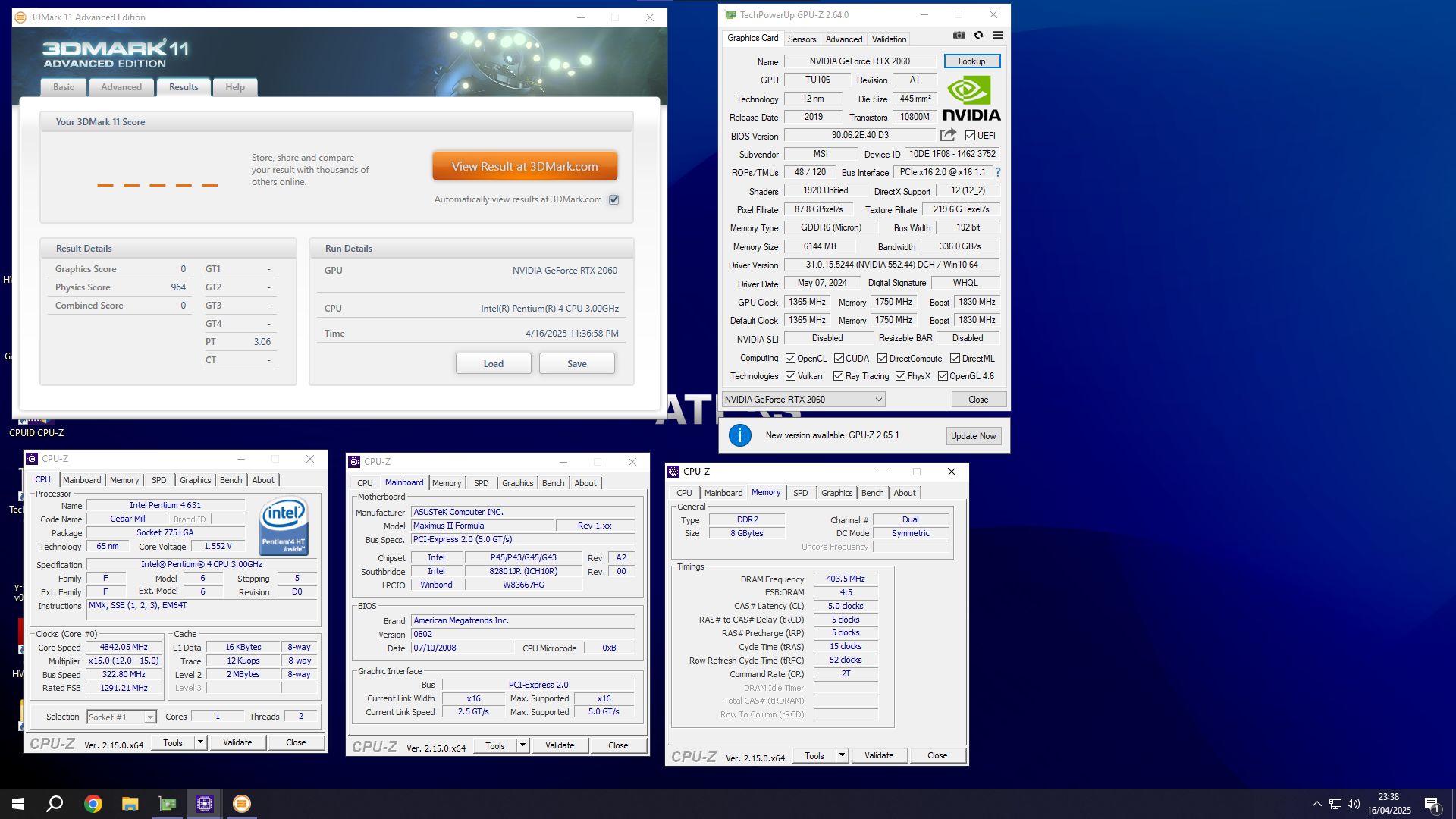The image size is (1456, 819).
Task: Open Windows search from taskbar
Action: (x=55, y=804)
